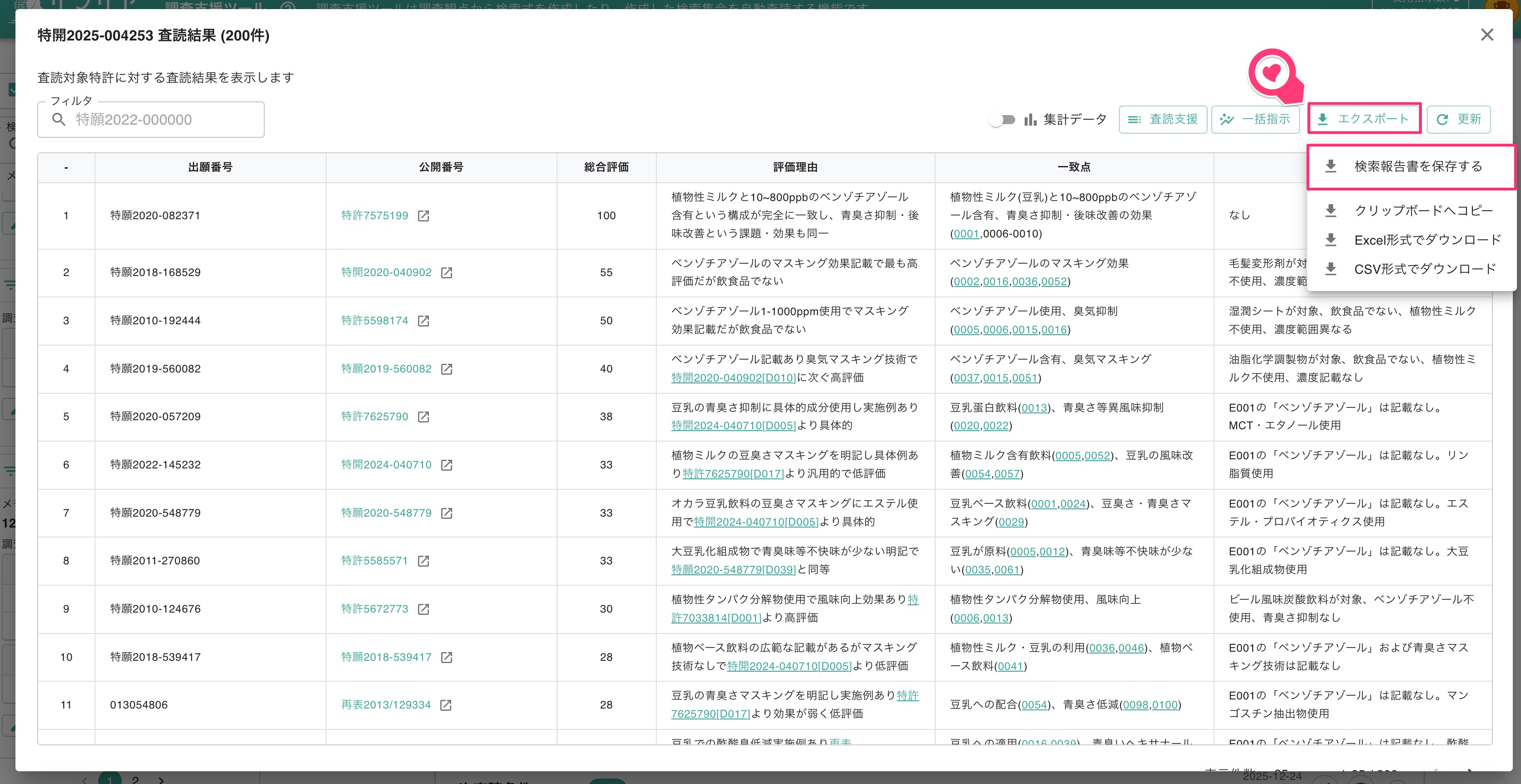The height and width of the screenshot is (784, 1521).
Task: Click paragraph link 0052 in row 2 一致点
Action: pyautogui.click(x=1054, y=281)
